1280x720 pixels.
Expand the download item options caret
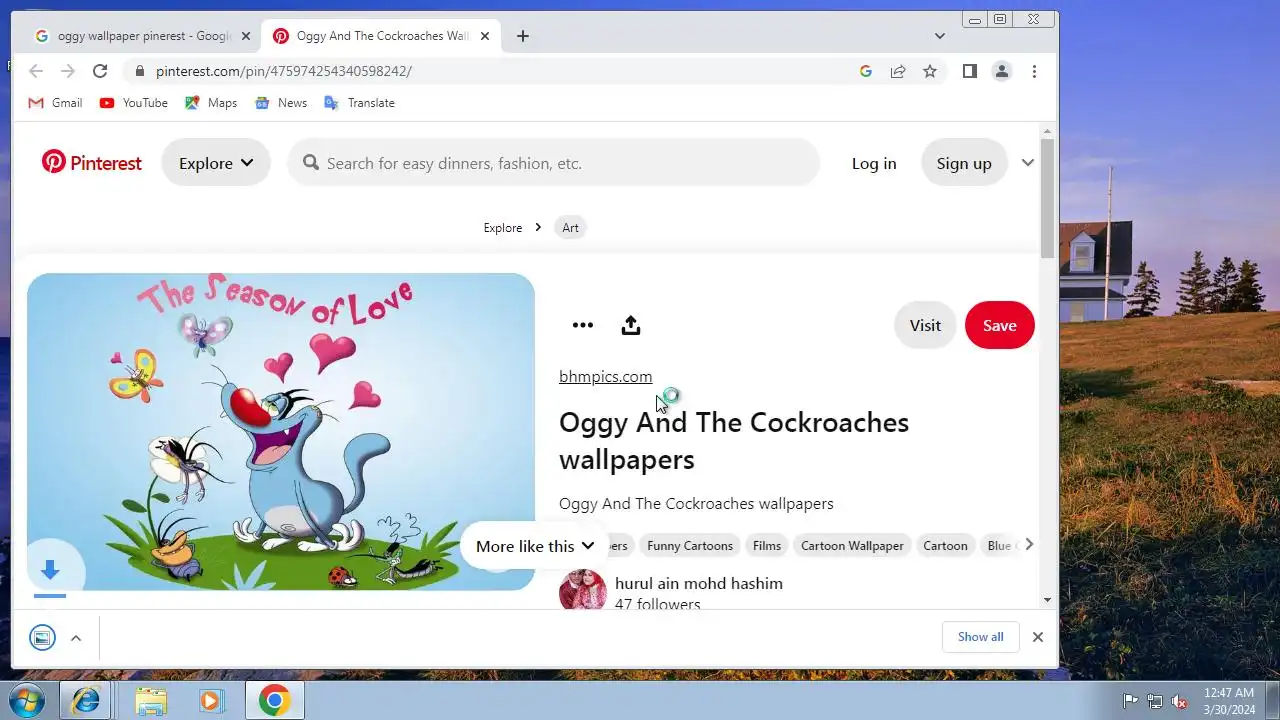point(76,637)
